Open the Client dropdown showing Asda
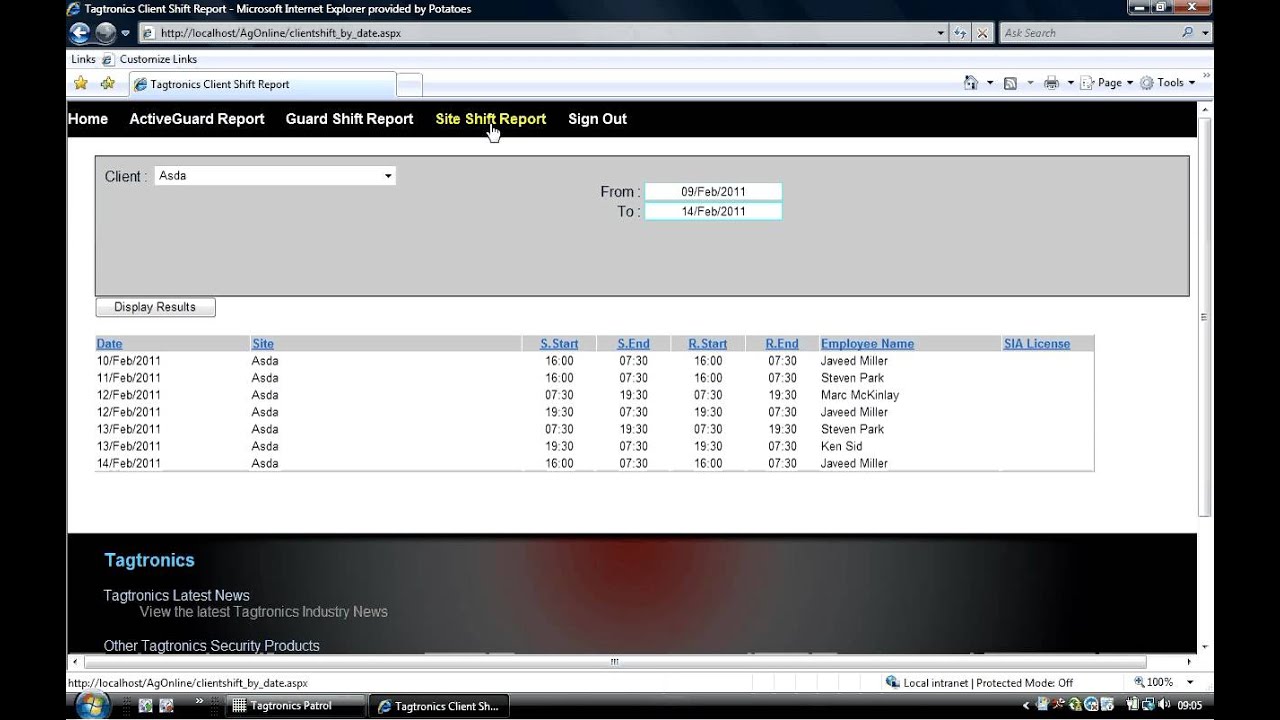The height and width of the screenshot is (720, 1280). tap(275, 176)
